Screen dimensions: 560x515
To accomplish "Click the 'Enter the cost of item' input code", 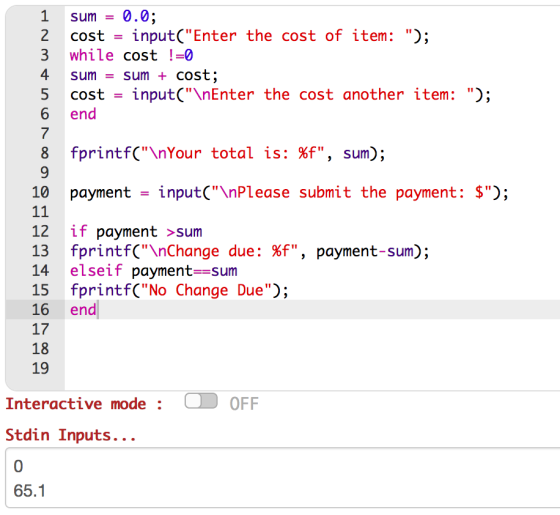I will click(x=250, y=36).
